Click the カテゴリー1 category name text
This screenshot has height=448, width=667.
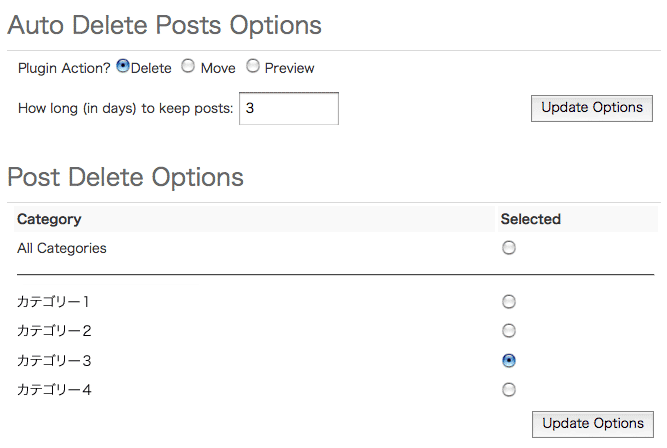pos(54,301)
